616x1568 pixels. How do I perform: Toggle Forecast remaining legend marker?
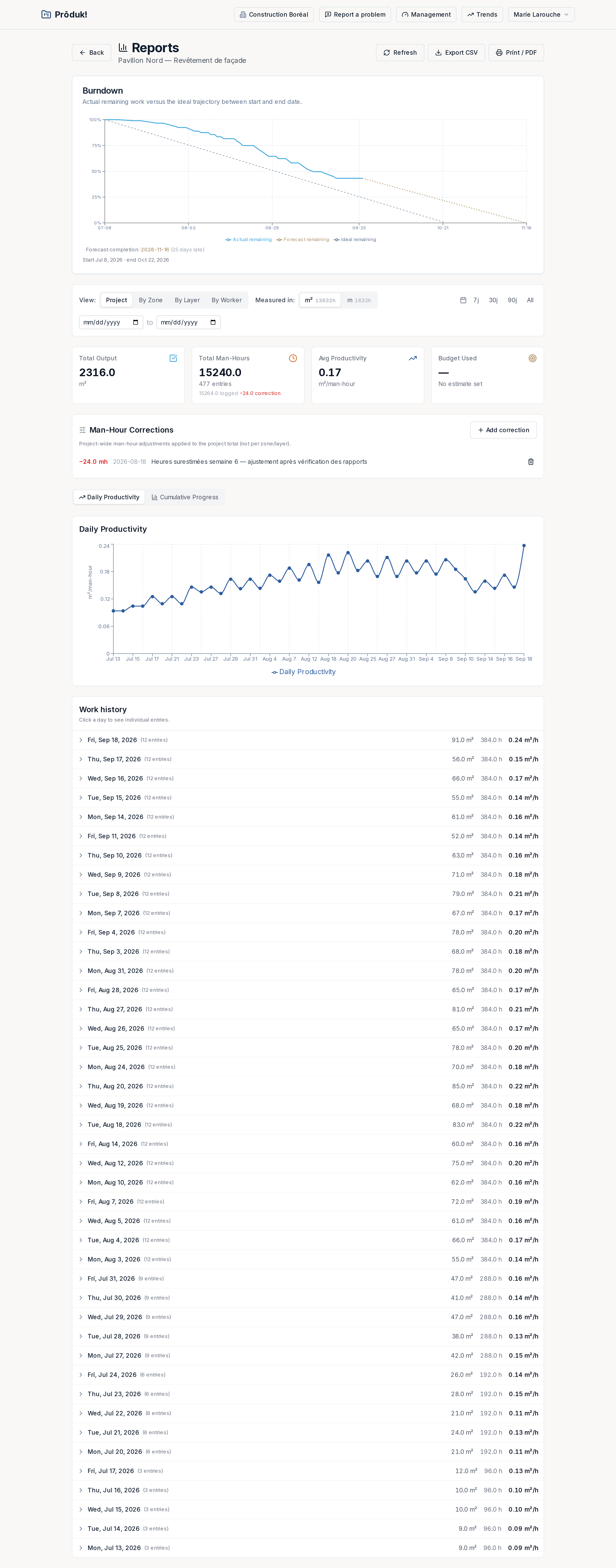[x=279, y=240]
